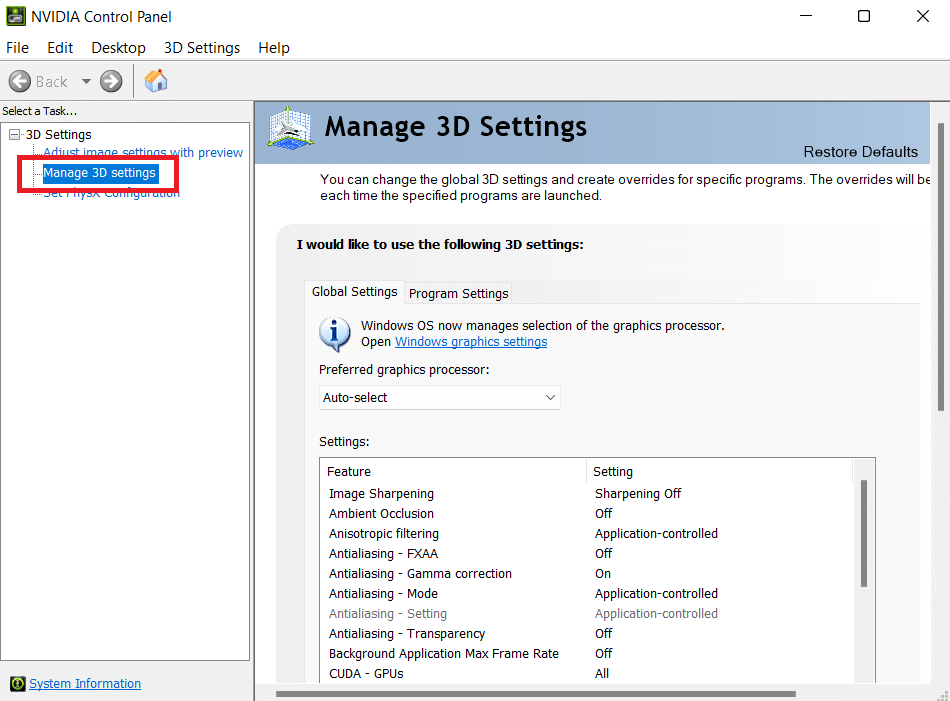Open the File menu
This screenshot has width=950, height=701.
(x=18, y=48)
